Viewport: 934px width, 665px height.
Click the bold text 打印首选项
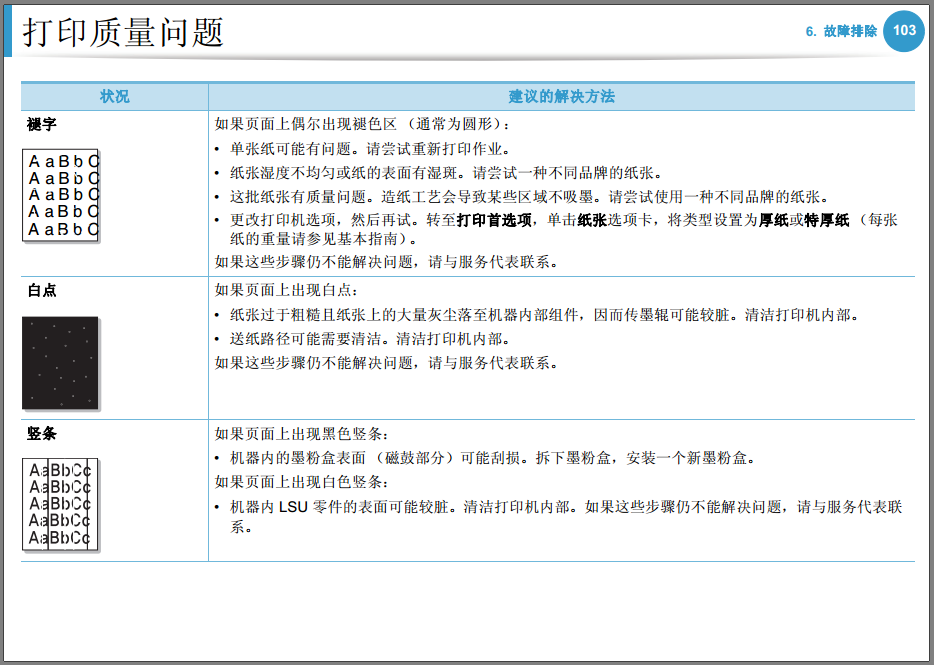click(x=494, y=220)
